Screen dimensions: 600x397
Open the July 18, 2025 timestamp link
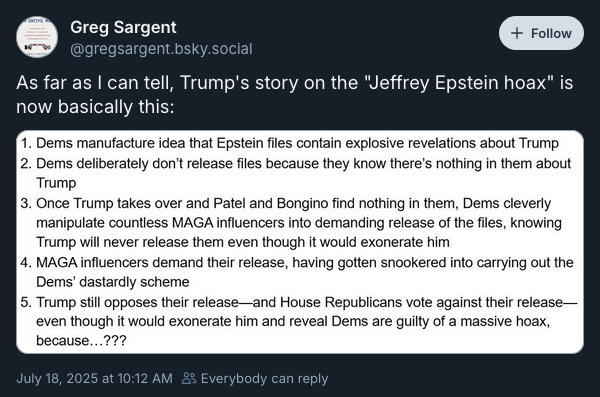(95, 378)
